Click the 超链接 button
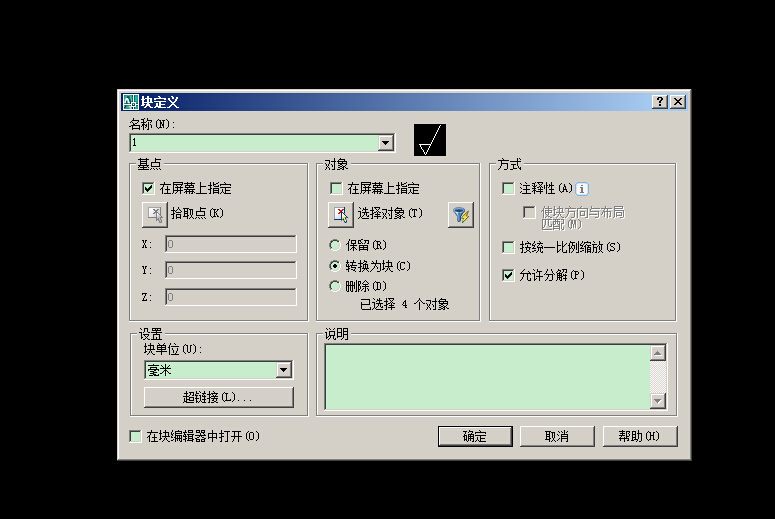 pos(218,397)
